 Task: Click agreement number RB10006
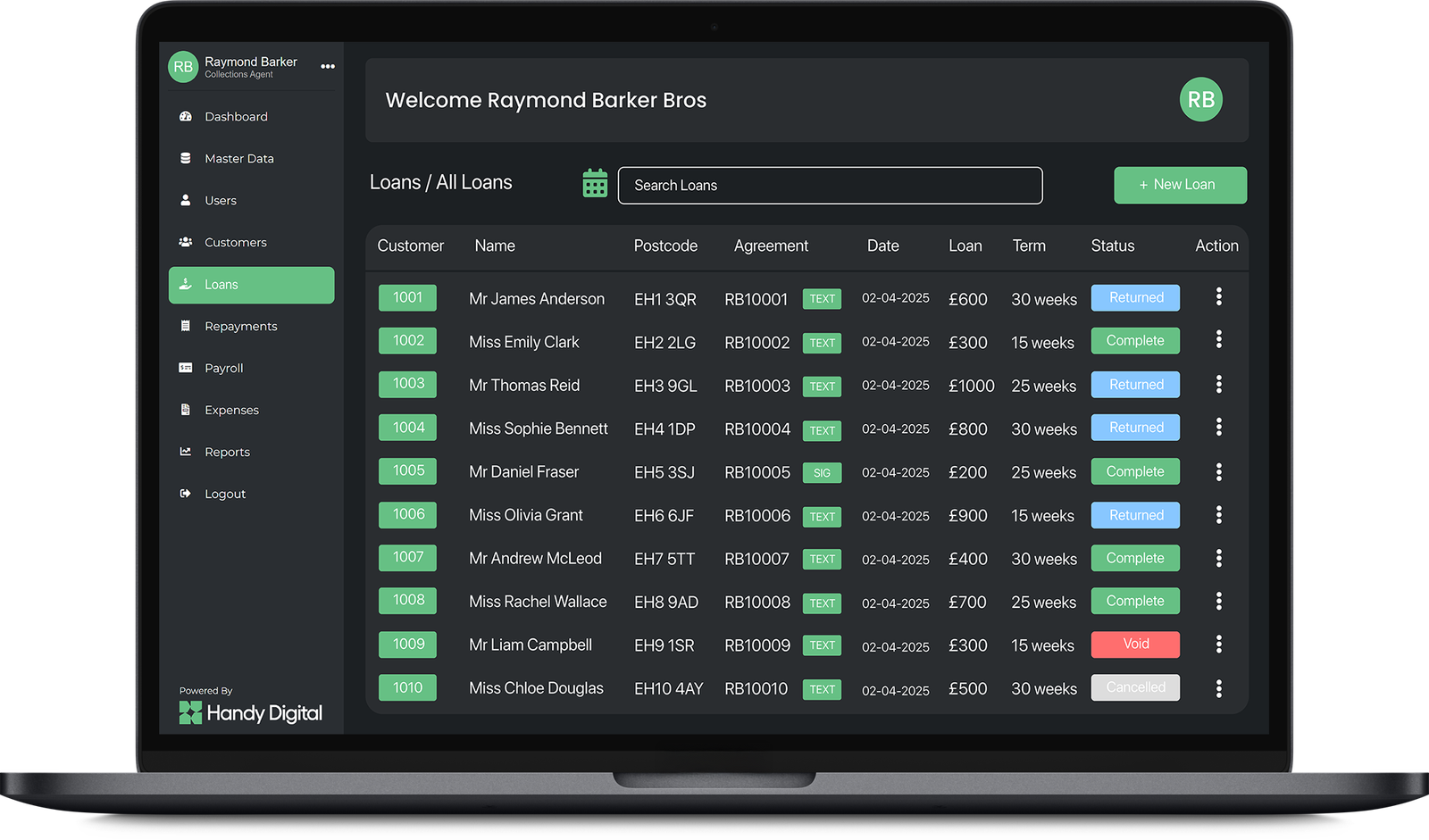click(x=757, y=516)
